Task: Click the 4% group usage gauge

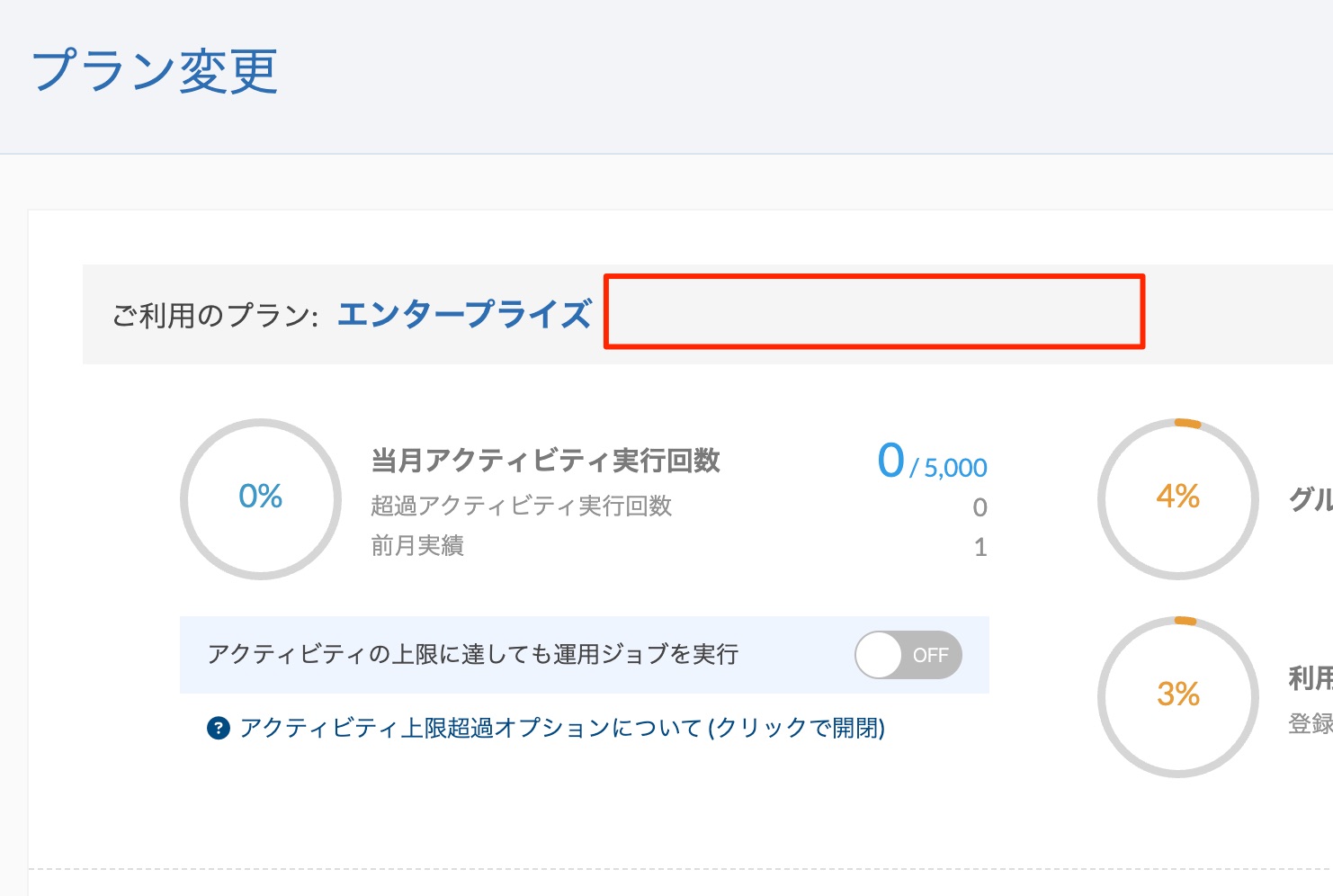Action: 1178,499
